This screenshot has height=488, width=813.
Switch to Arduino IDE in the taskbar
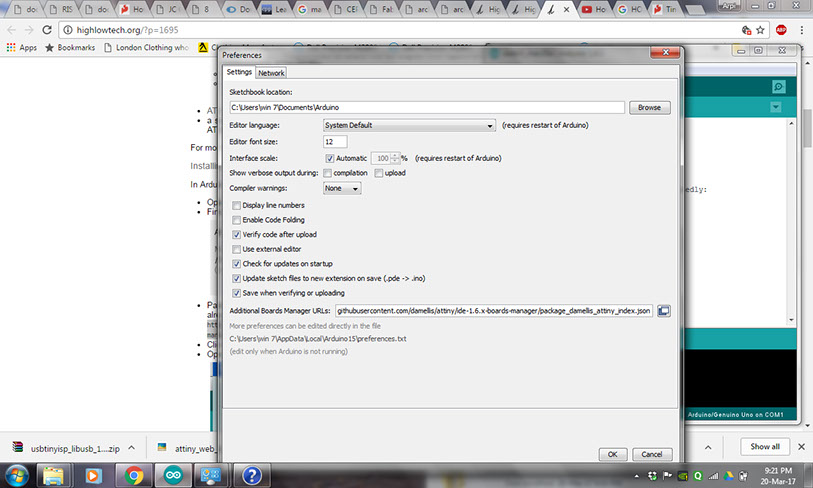(173, 475)
